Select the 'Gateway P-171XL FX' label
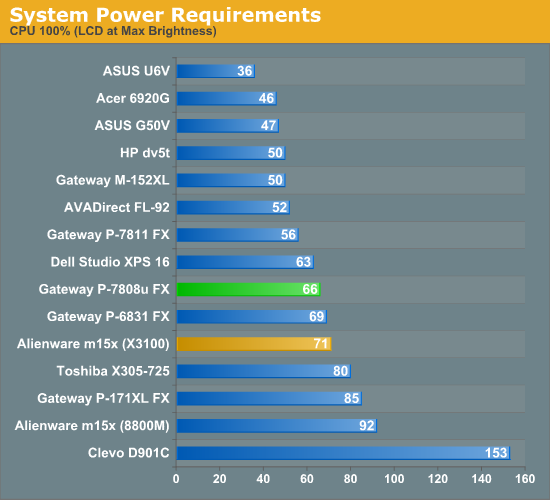The height and width of the screenshot is (500, 550). pos(103,398)
